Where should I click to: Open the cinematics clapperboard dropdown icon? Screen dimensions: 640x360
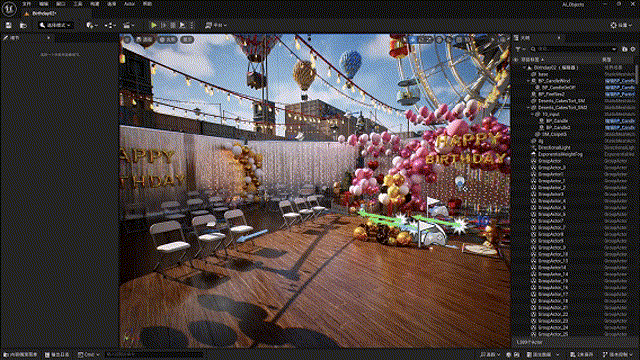129,25
